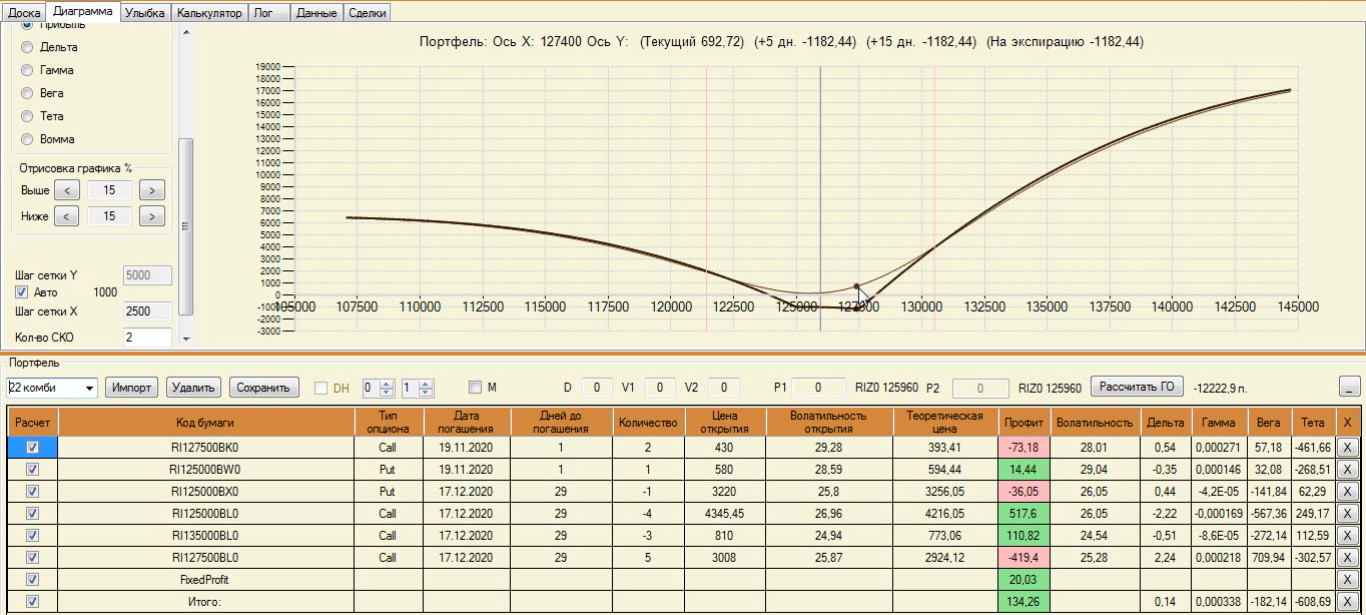This screenshot has height=615, width=1366.
Task: Click the D value input field
Action: (597, 387)
